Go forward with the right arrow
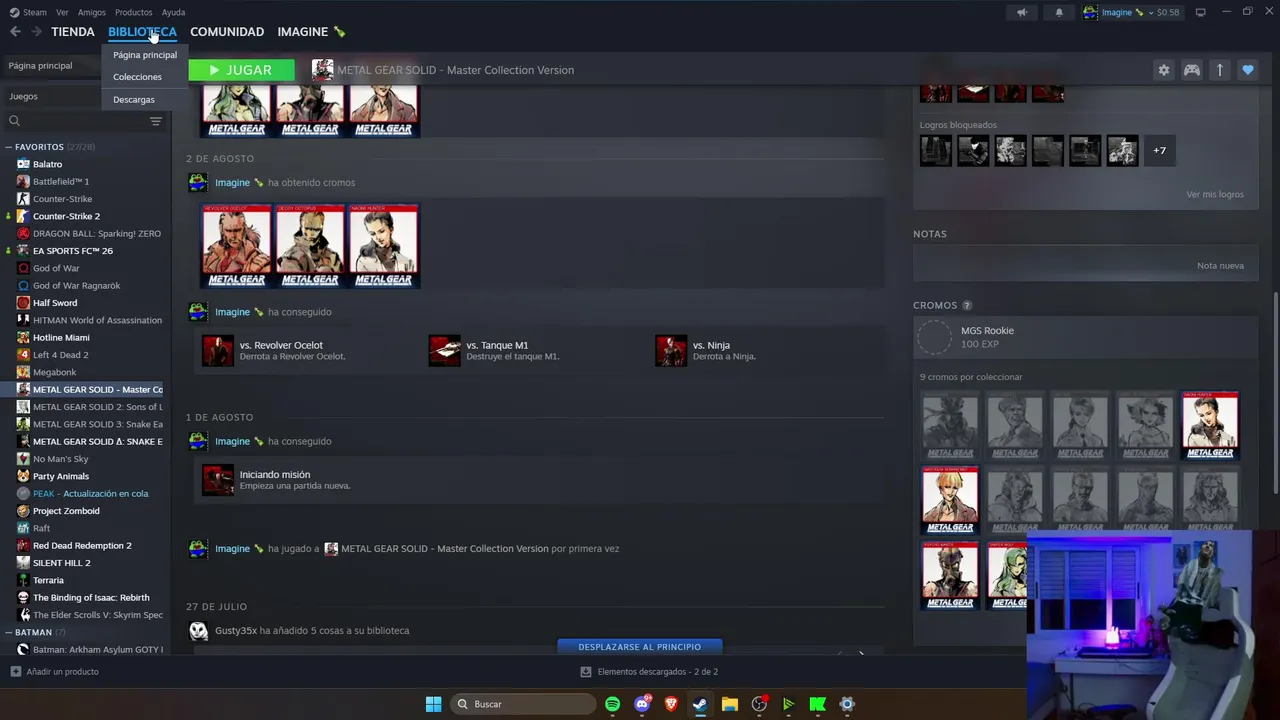This screenshot has height=720, width=1280. pyautogui.click(x=36, y=32)
